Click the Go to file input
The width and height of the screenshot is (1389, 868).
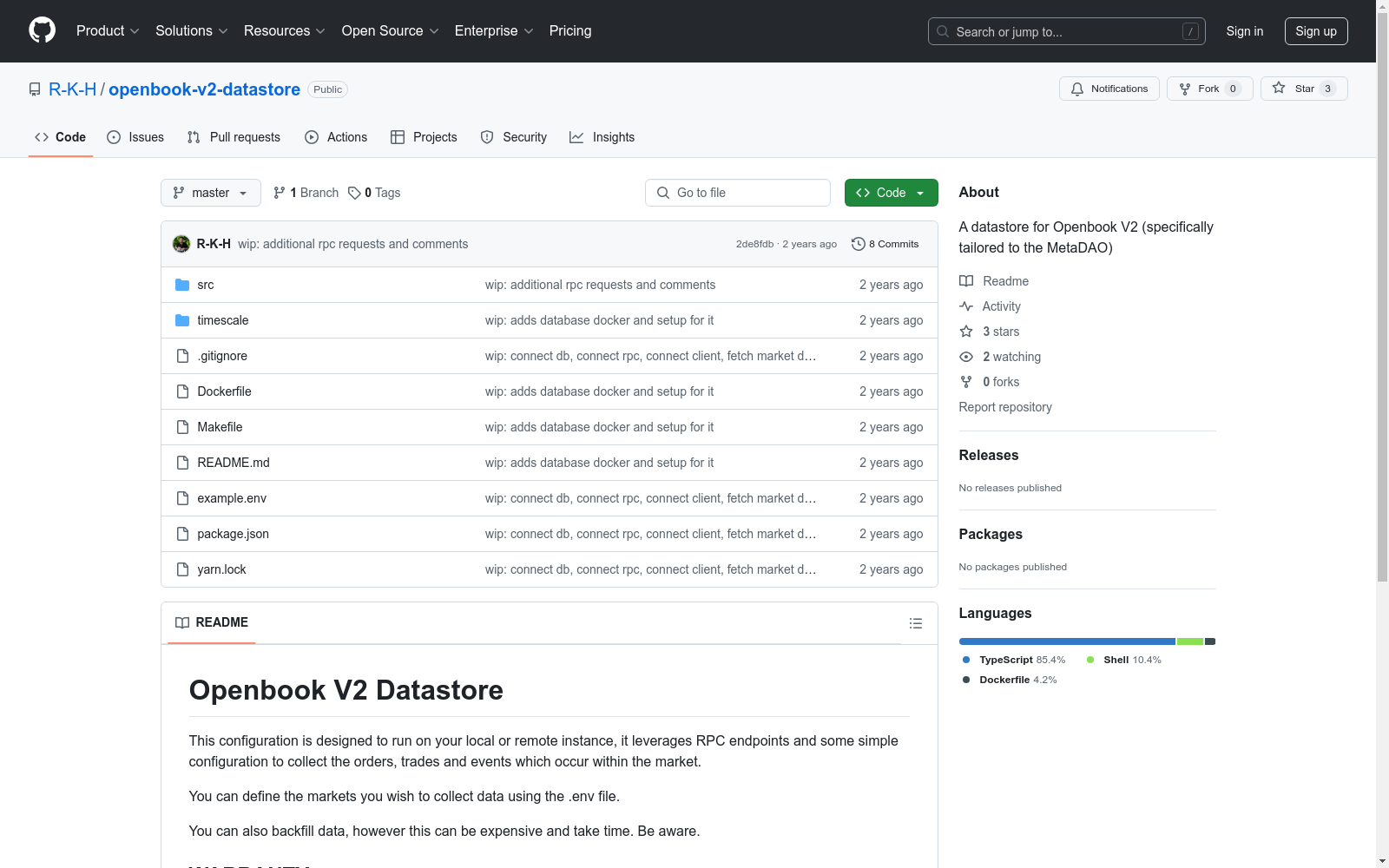(738, 193)
